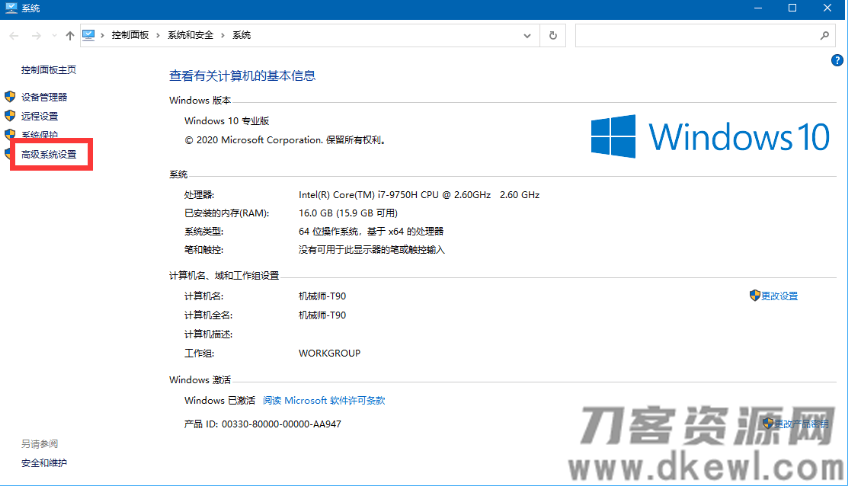This screenshot has width=848, height=486.
Task: Click 更改产品密钥 link
Action: pyautogui.click(x=801, y=424)
